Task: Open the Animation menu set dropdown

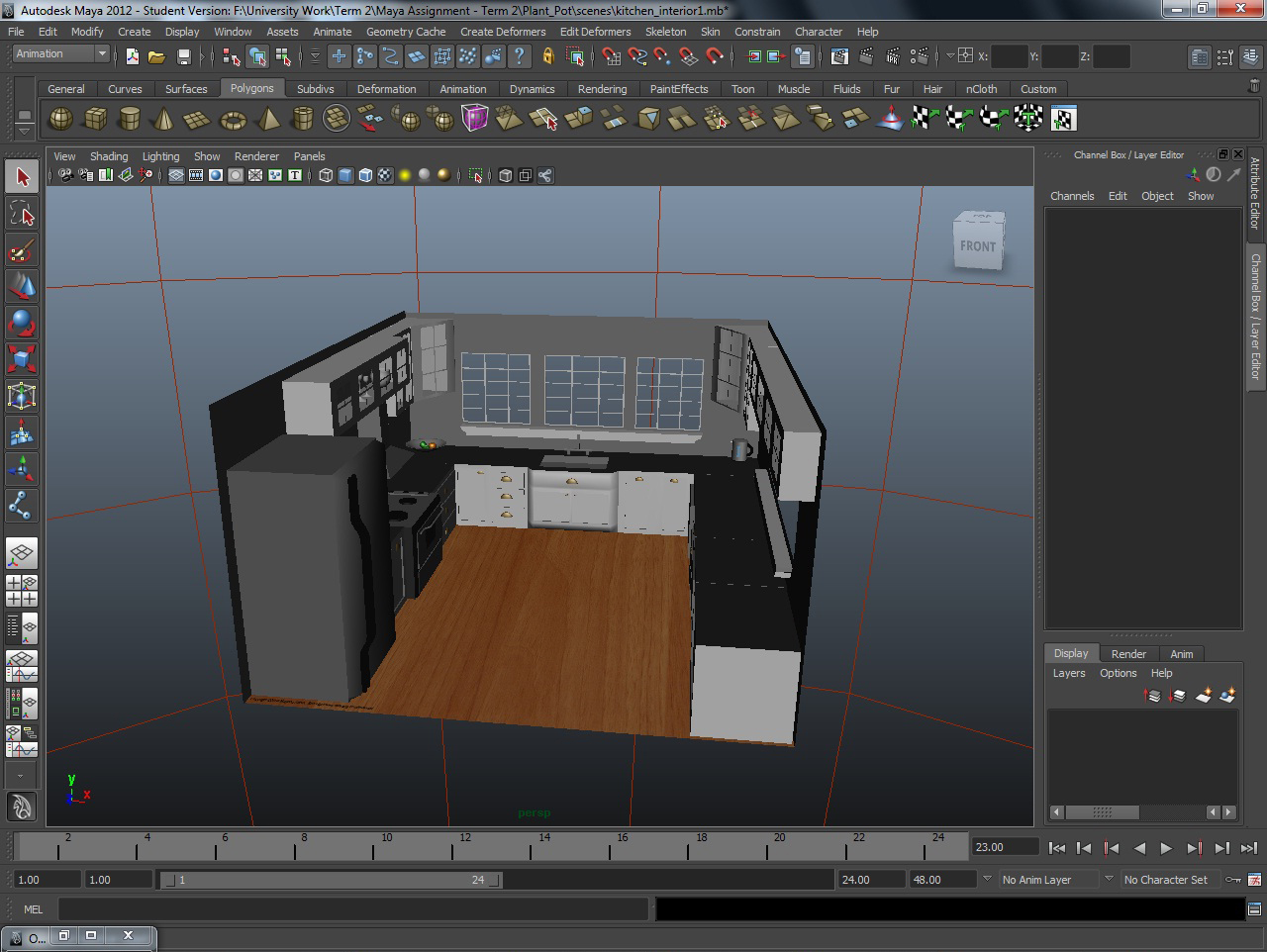Action: pyautogui.click(x=59, y=53)
